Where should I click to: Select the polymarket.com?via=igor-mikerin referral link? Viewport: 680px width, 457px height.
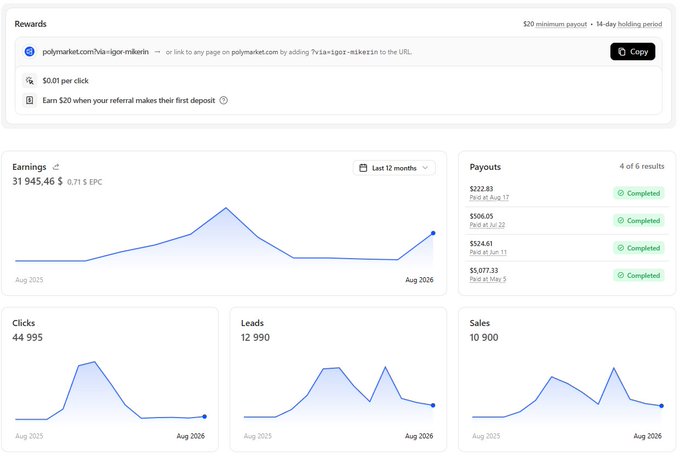(95, 52)
